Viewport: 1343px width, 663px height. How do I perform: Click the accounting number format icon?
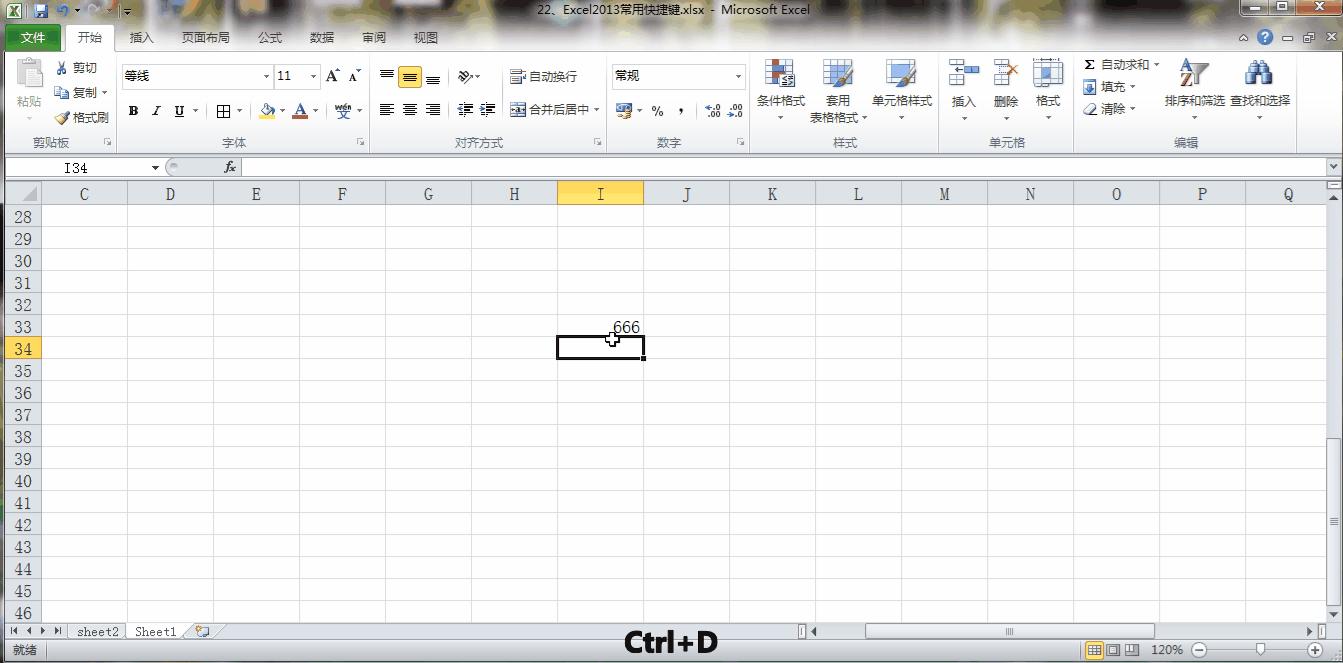click(x=624, y=111)
